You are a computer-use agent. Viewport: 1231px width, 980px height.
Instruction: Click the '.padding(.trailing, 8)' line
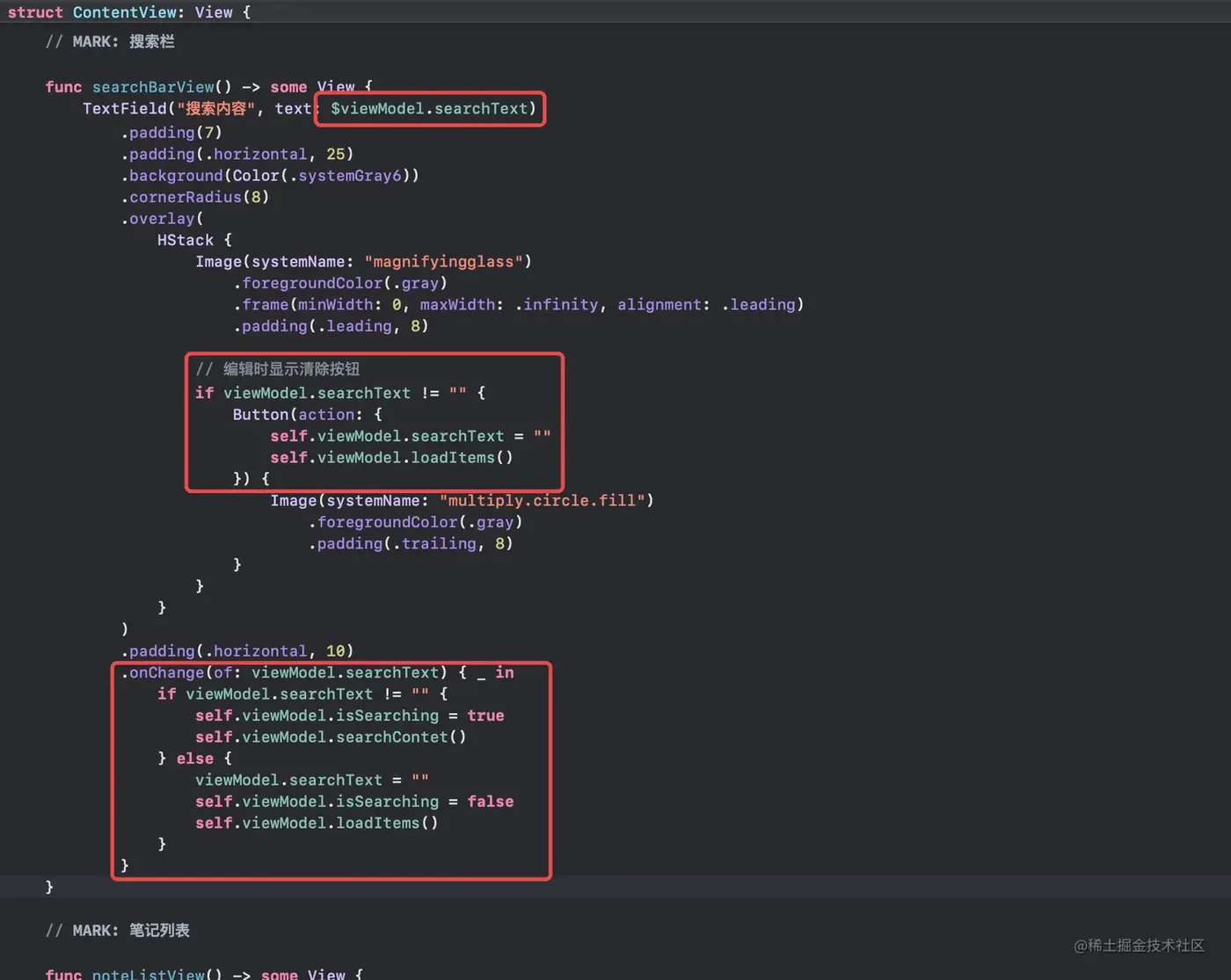411,543
